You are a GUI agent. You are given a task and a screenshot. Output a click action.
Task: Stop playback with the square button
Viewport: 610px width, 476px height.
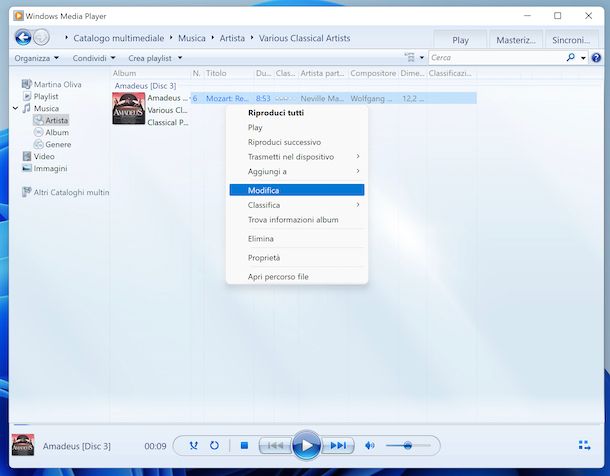click(x=244, y=445)
